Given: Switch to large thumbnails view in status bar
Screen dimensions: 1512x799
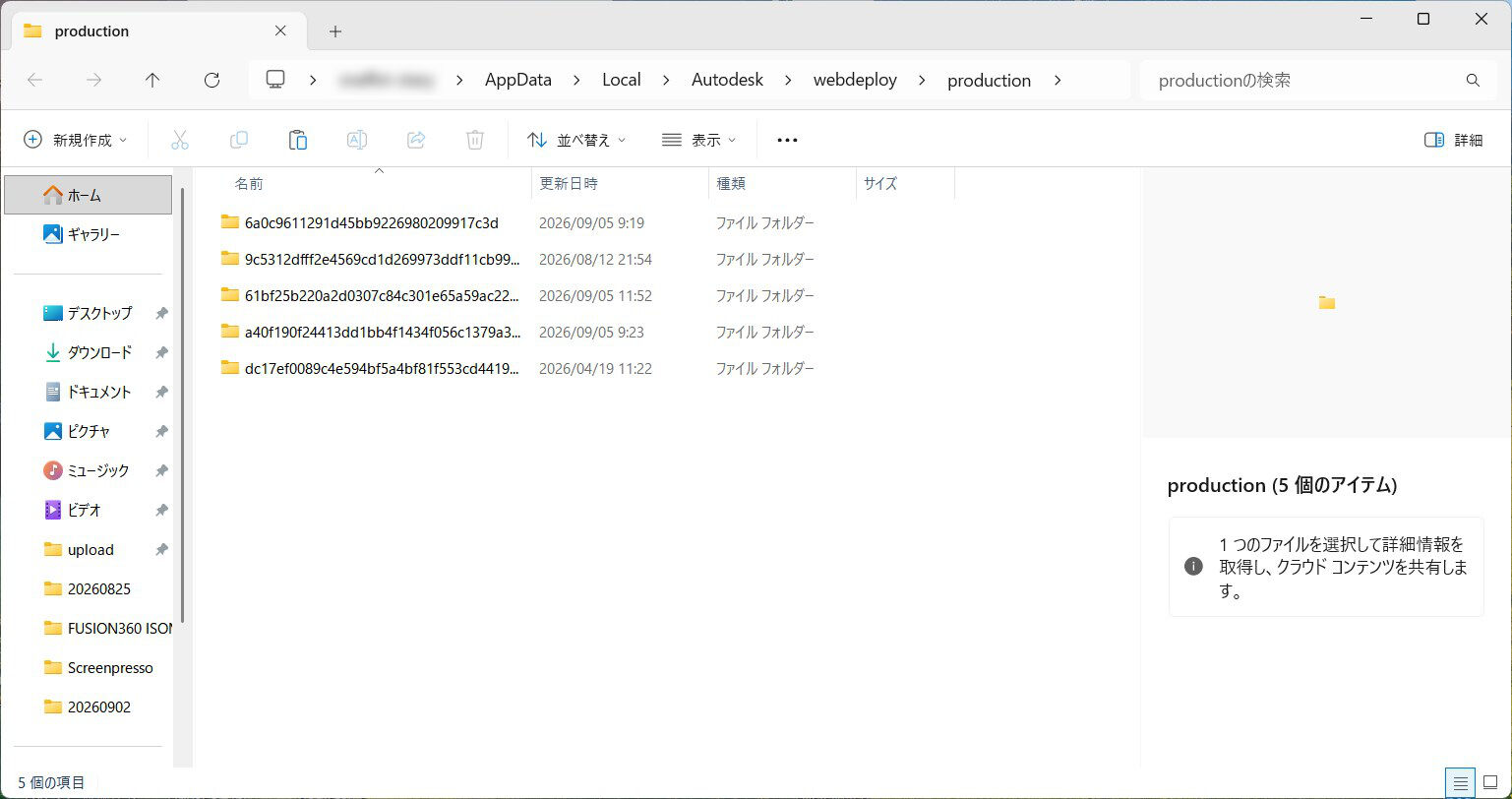Looking at the screenshot, I should [x=1489, y=783].
